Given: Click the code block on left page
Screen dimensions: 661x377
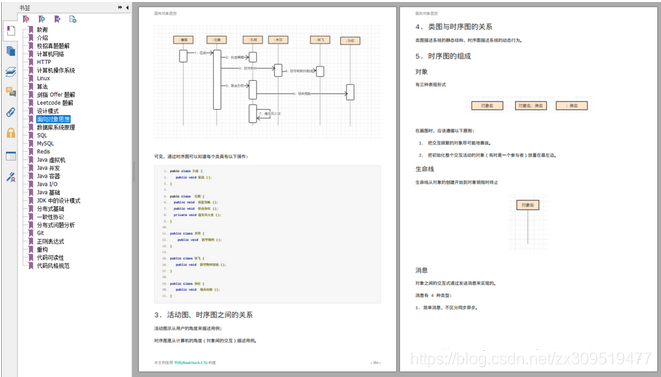Looking at the screenshot, I should (x=267, y=234).
